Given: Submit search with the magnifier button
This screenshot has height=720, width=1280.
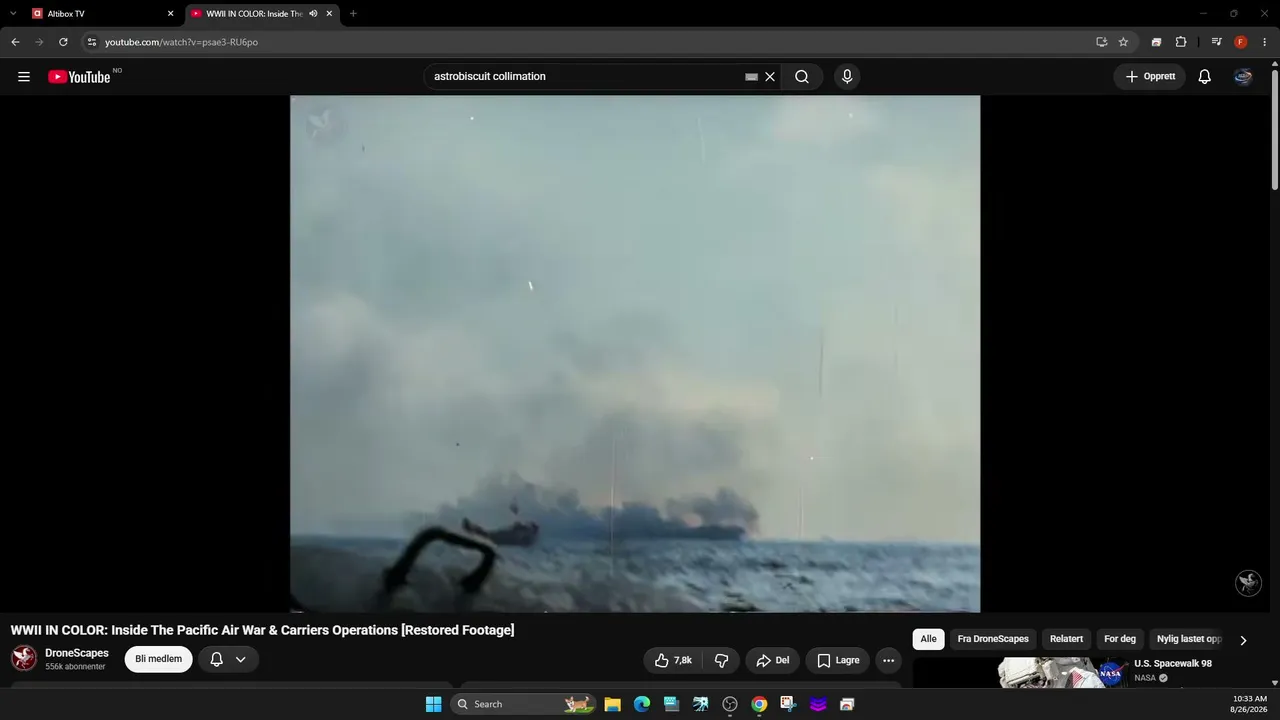Looking at the screenshot, I should [x=802, y=77].
